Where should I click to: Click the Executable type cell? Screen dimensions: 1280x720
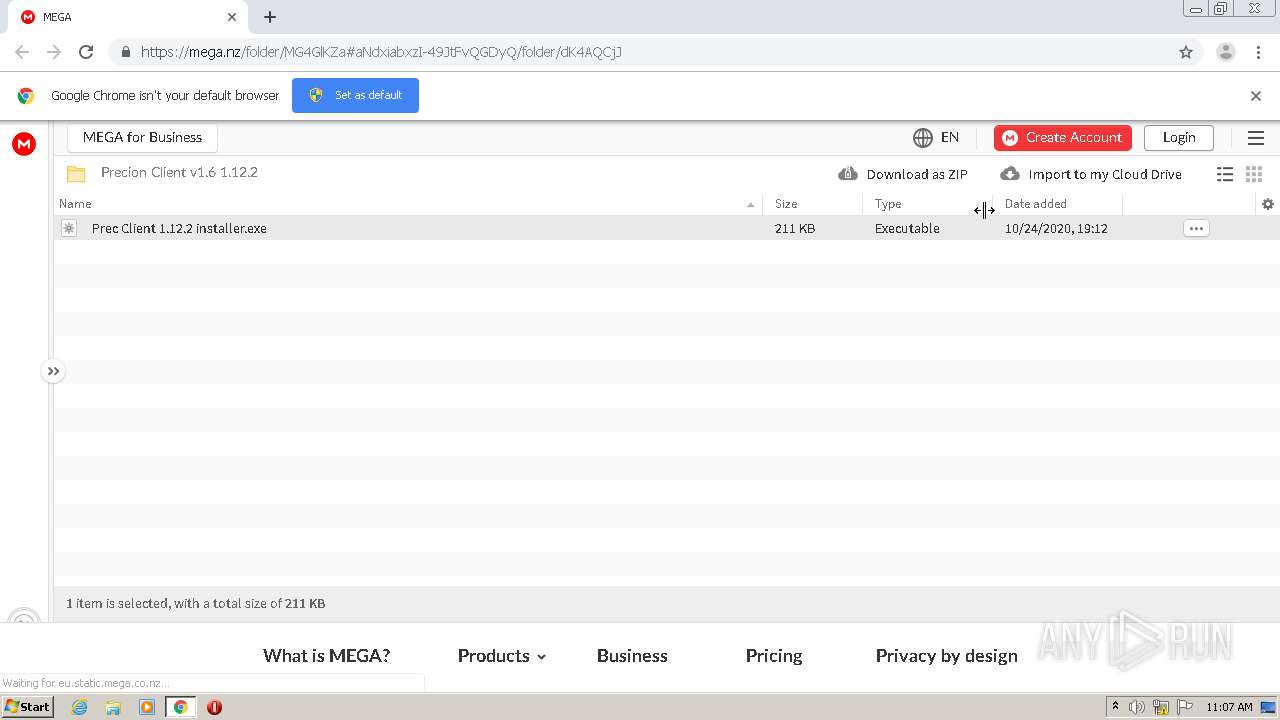tap(907, 229)
